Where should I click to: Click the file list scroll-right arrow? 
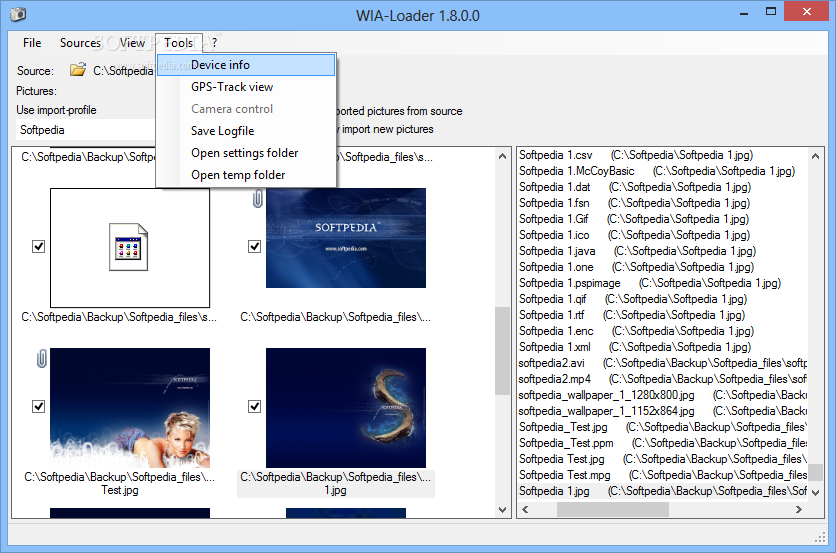click(798, 509)
